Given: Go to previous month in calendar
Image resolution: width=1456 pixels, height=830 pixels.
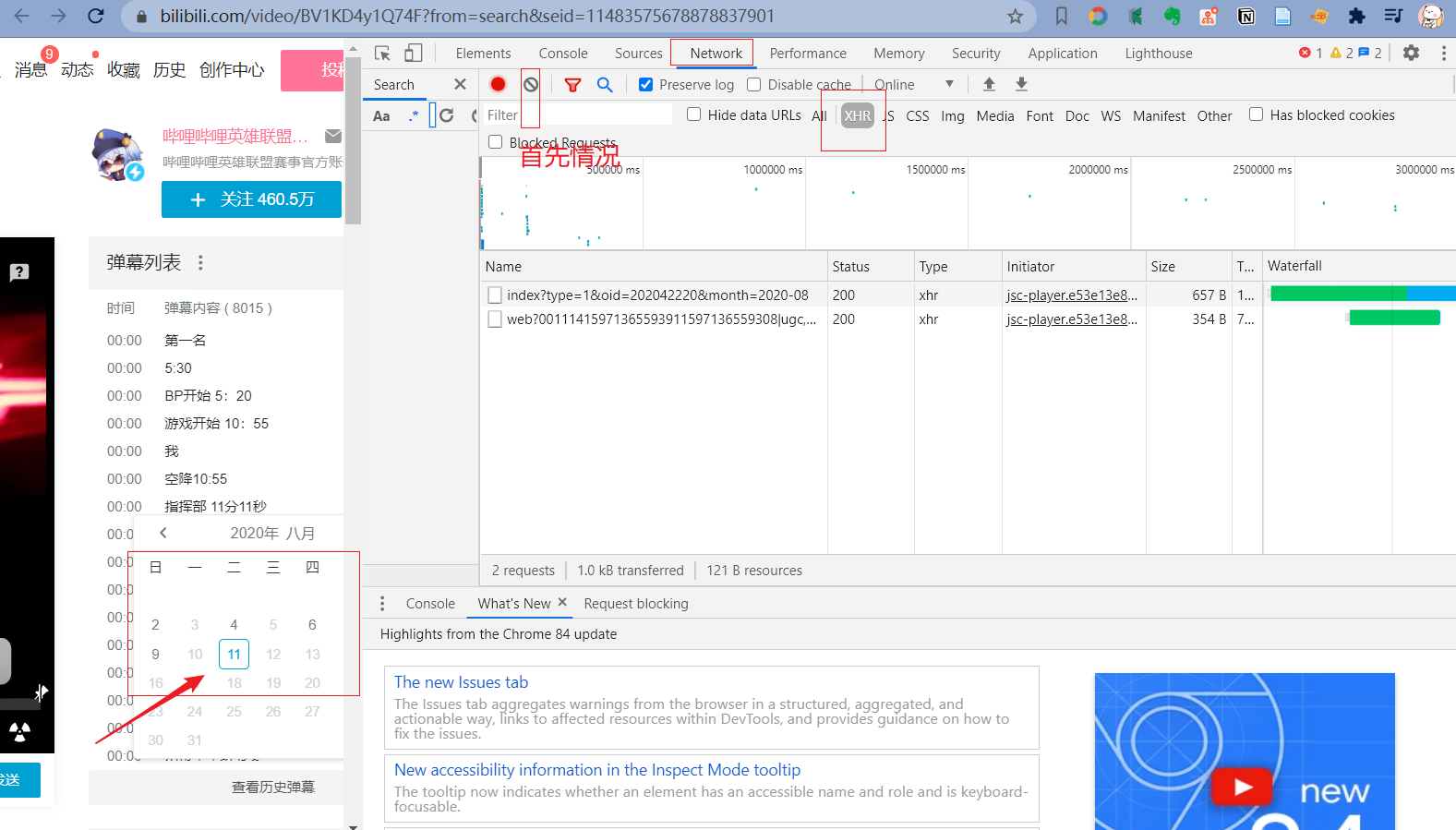Looking at the screenshot, I should (163, 533).
